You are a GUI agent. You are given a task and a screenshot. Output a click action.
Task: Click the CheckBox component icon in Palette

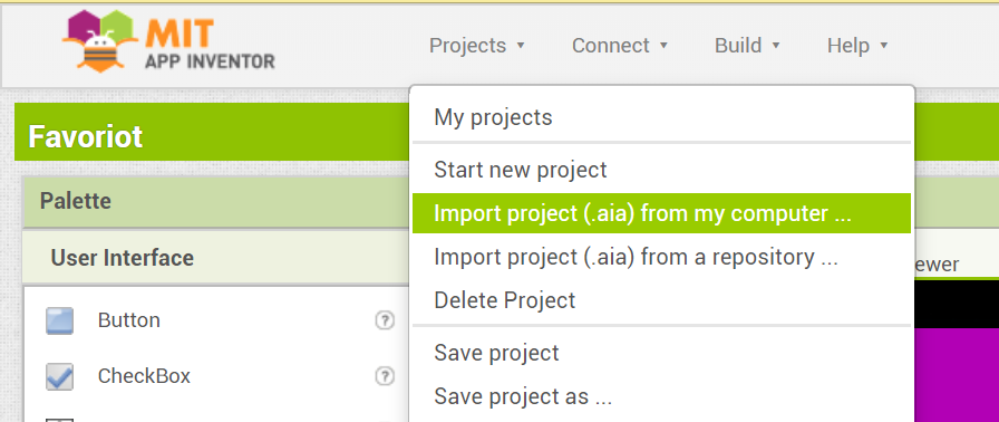[x=60, y=377]
